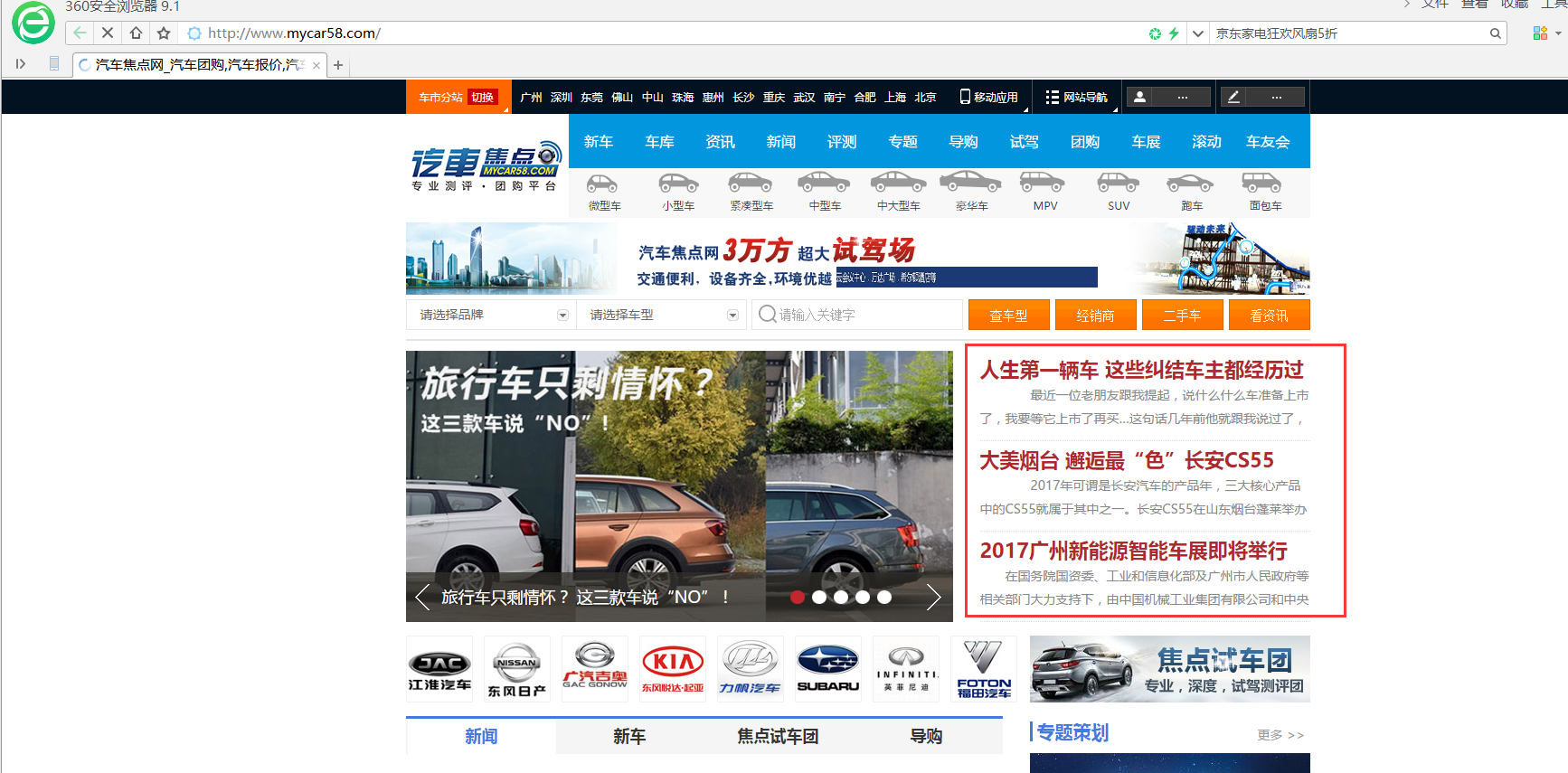The height and width of the screenshot is (773, 1568).
Task: Click the search magnifier in browser search box
Action: tap(1496, 33)
